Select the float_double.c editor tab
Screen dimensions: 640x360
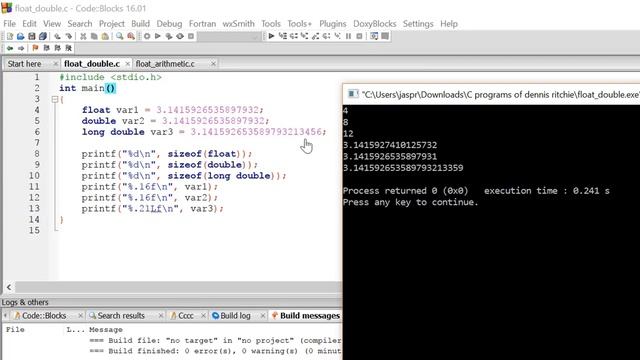click(x=92, y=64)
